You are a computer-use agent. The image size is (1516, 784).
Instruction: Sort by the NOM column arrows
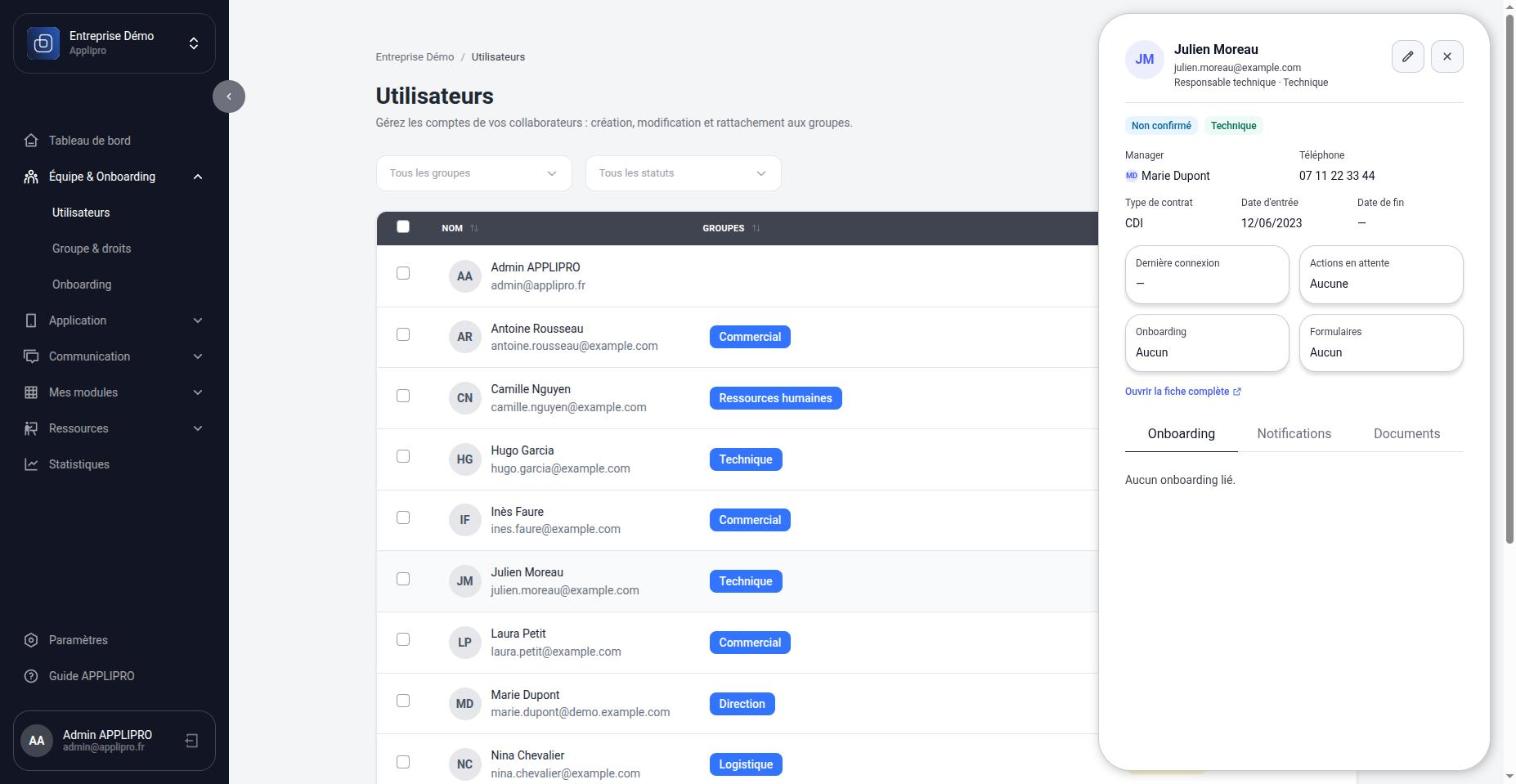[x=474, y=229]
